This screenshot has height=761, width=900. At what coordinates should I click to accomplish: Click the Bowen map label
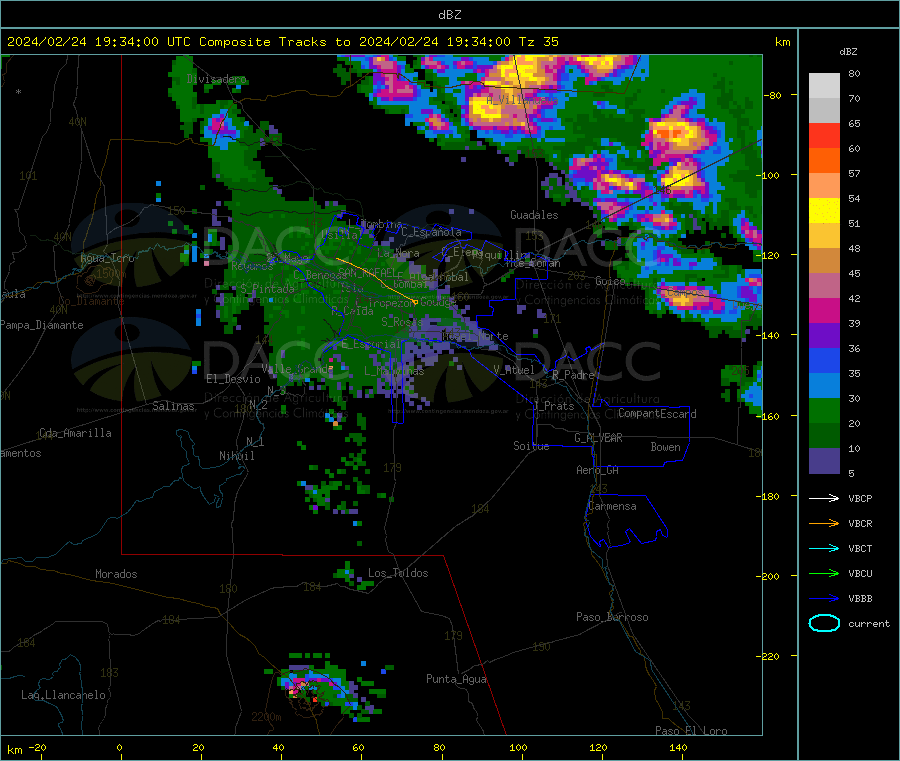(665, 447)
